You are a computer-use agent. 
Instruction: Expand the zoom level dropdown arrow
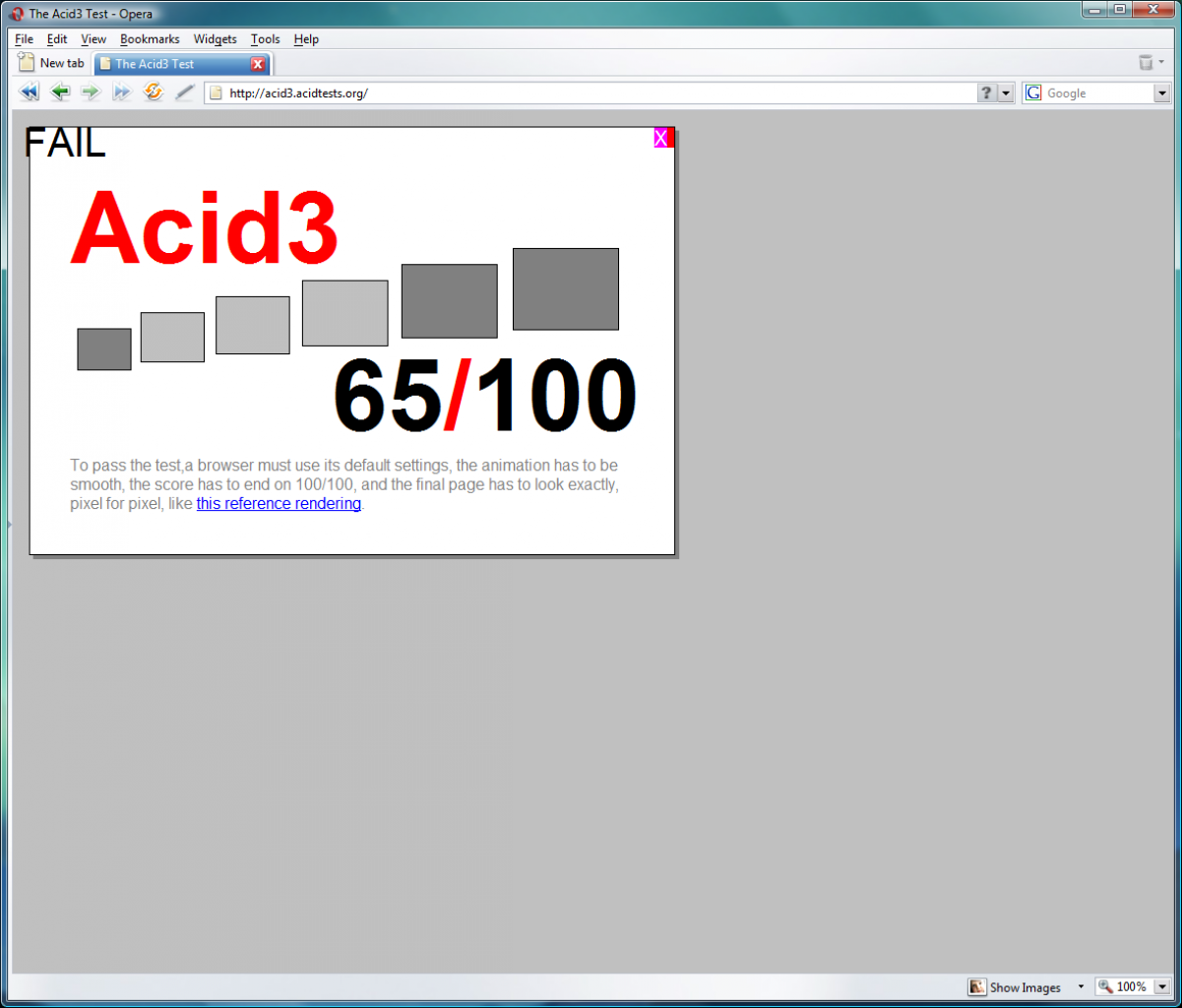pyautogui.click(x=1161, y=987)
